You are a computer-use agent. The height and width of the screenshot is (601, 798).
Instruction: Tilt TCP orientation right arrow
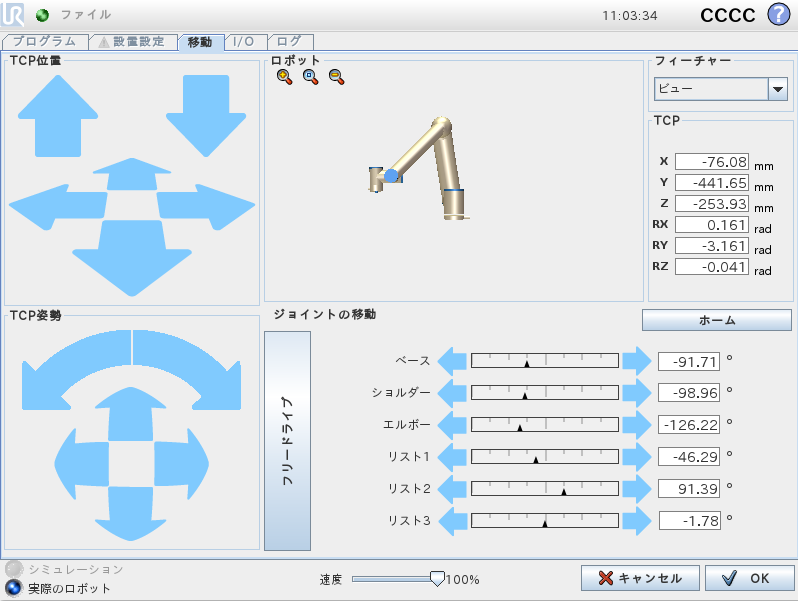coord(181,464)
